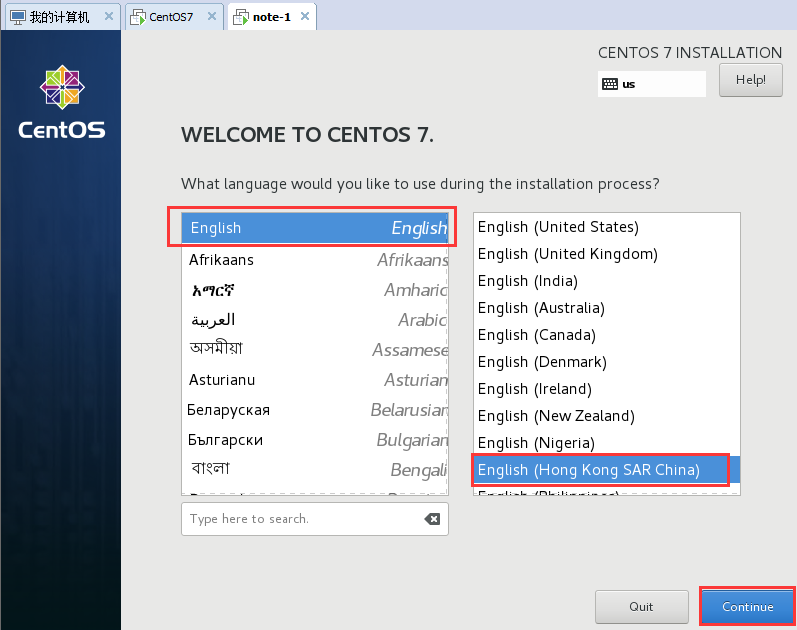The image size is (797, 630).
Task: Choose English (India) locale
Action: point(606,281)
